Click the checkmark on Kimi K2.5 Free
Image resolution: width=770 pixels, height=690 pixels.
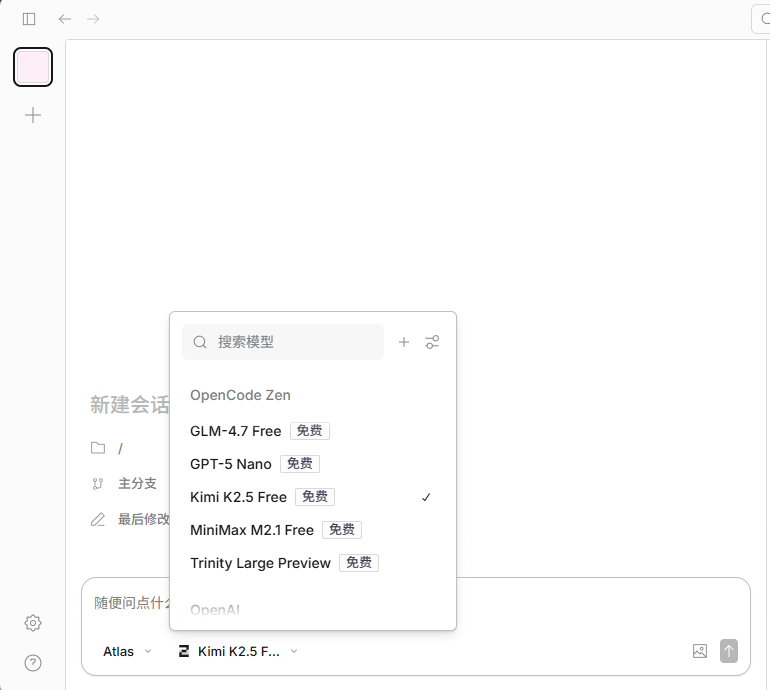[x=426, y=497]
